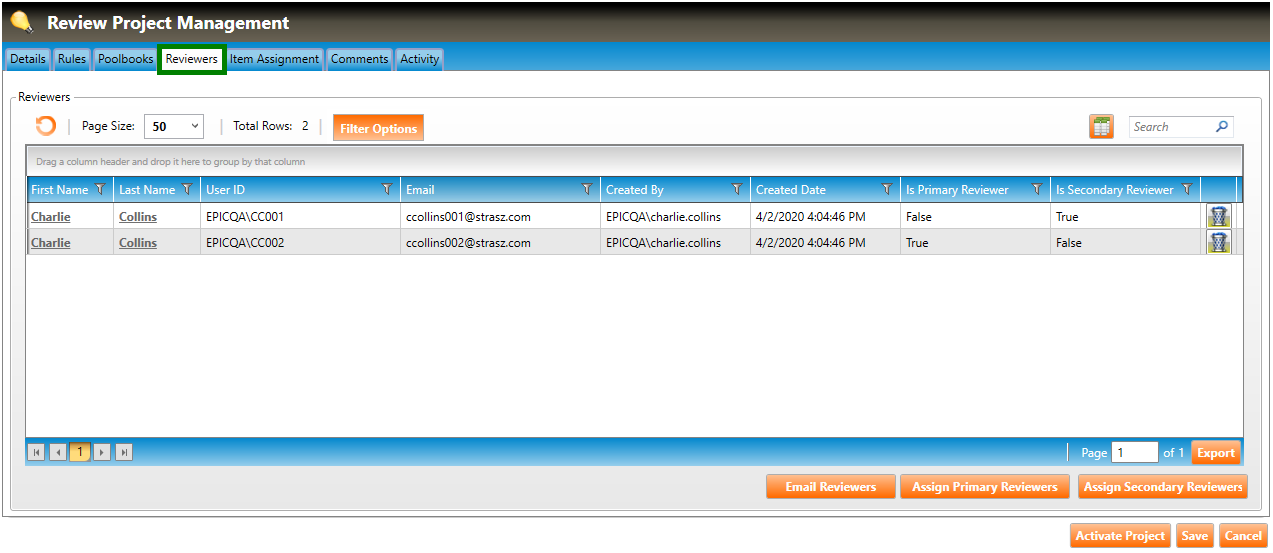The height and width of the screenshot is (553, 1273).
Task: Switch to the Poolbooks tab
Action: click(125, 59)
